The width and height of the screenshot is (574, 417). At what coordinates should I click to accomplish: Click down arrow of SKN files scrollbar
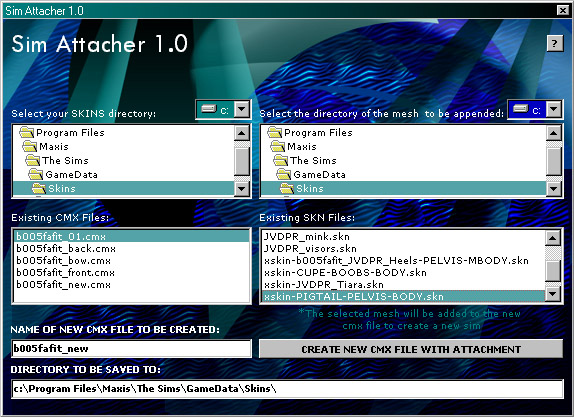tap(553, 293)
